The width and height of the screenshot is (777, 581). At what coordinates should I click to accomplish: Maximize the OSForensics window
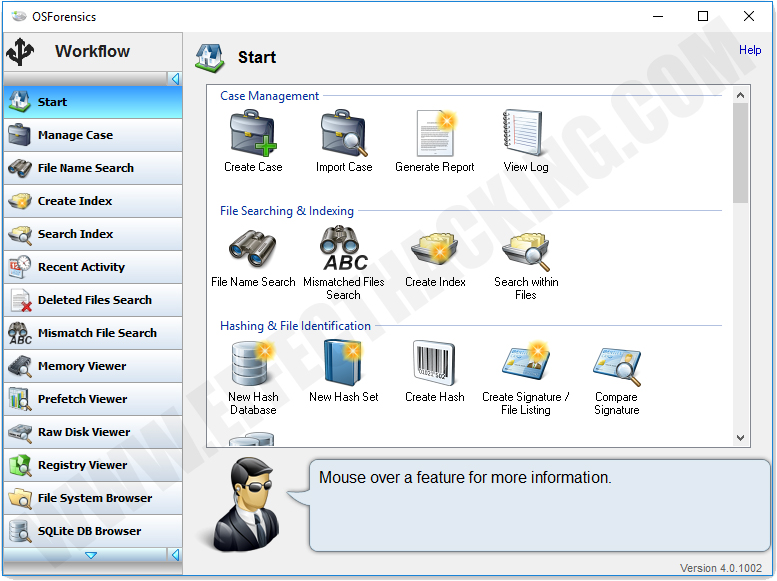(x=703, y=16)
